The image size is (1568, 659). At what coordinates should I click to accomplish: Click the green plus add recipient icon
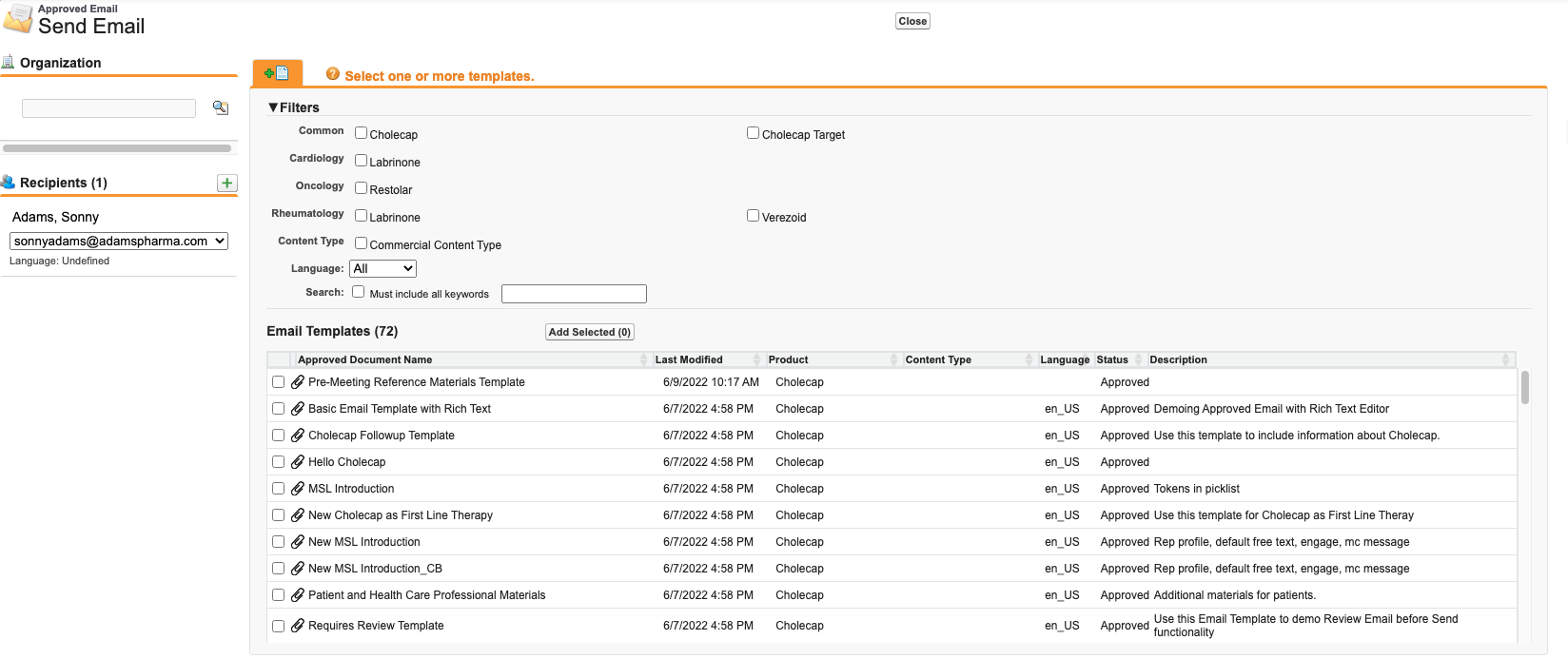click(x=227, y=183)
